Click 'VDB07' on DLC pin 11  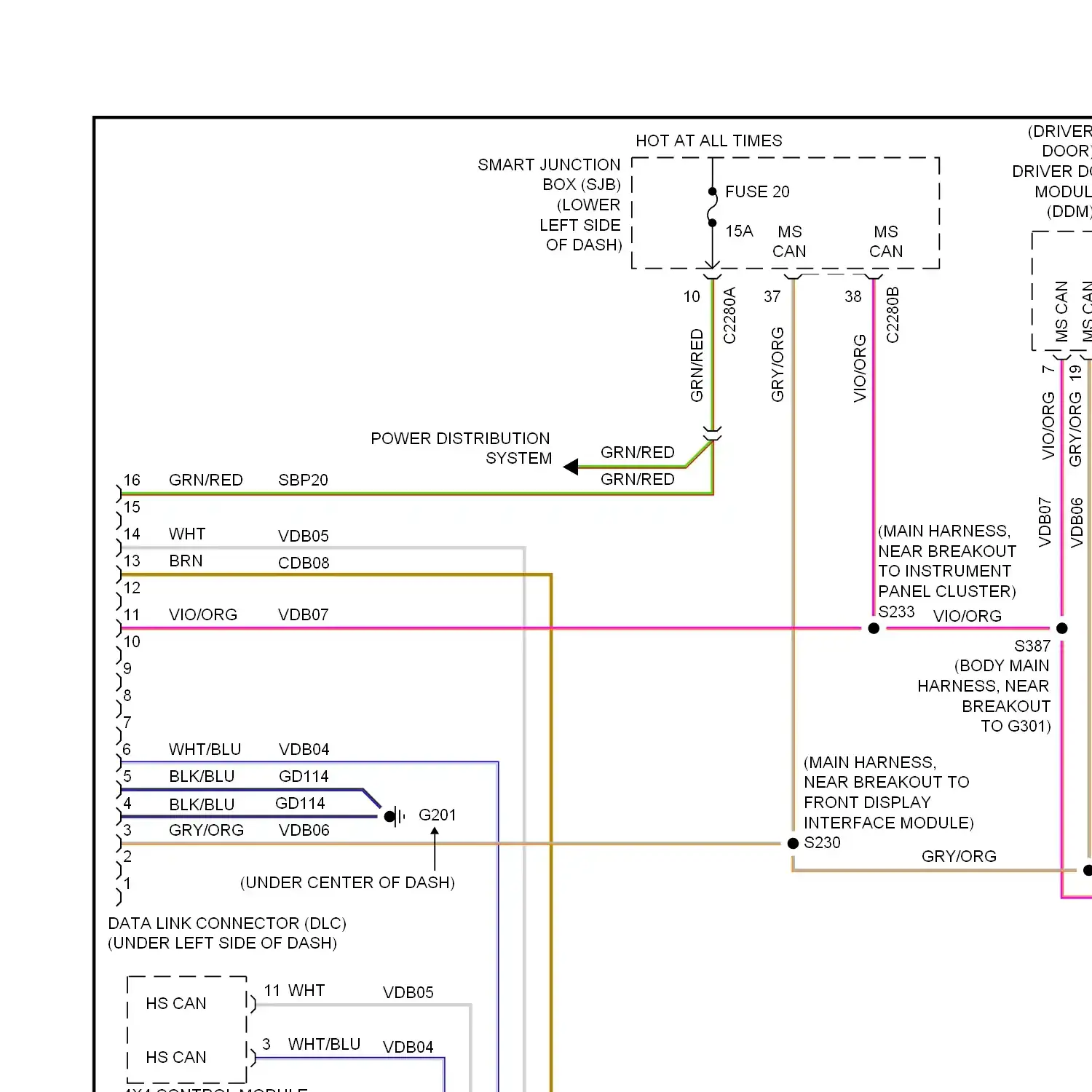pos(304,614)
